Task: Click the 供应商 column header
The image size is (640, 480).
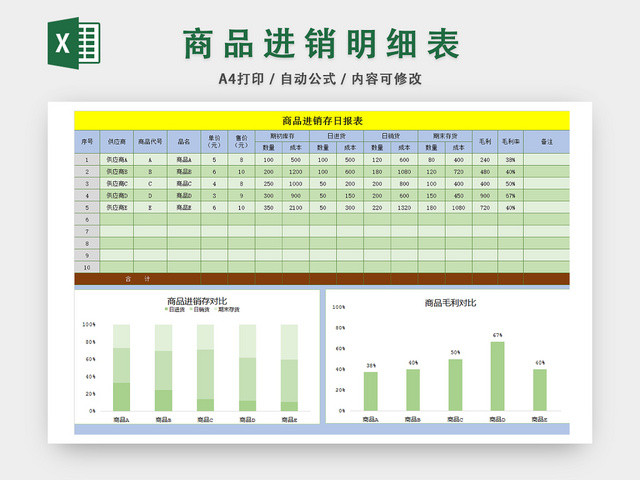Action: [x=116, y=142]
